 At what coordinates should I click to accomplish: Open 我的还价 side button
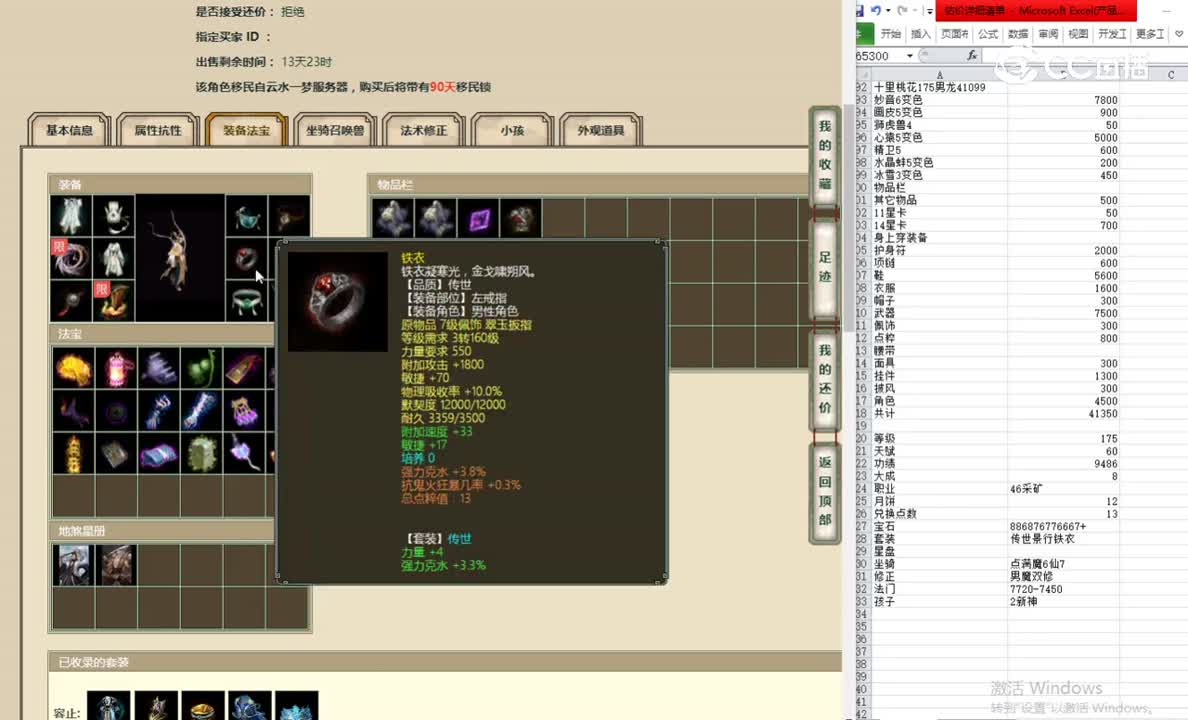pos(825,379)
